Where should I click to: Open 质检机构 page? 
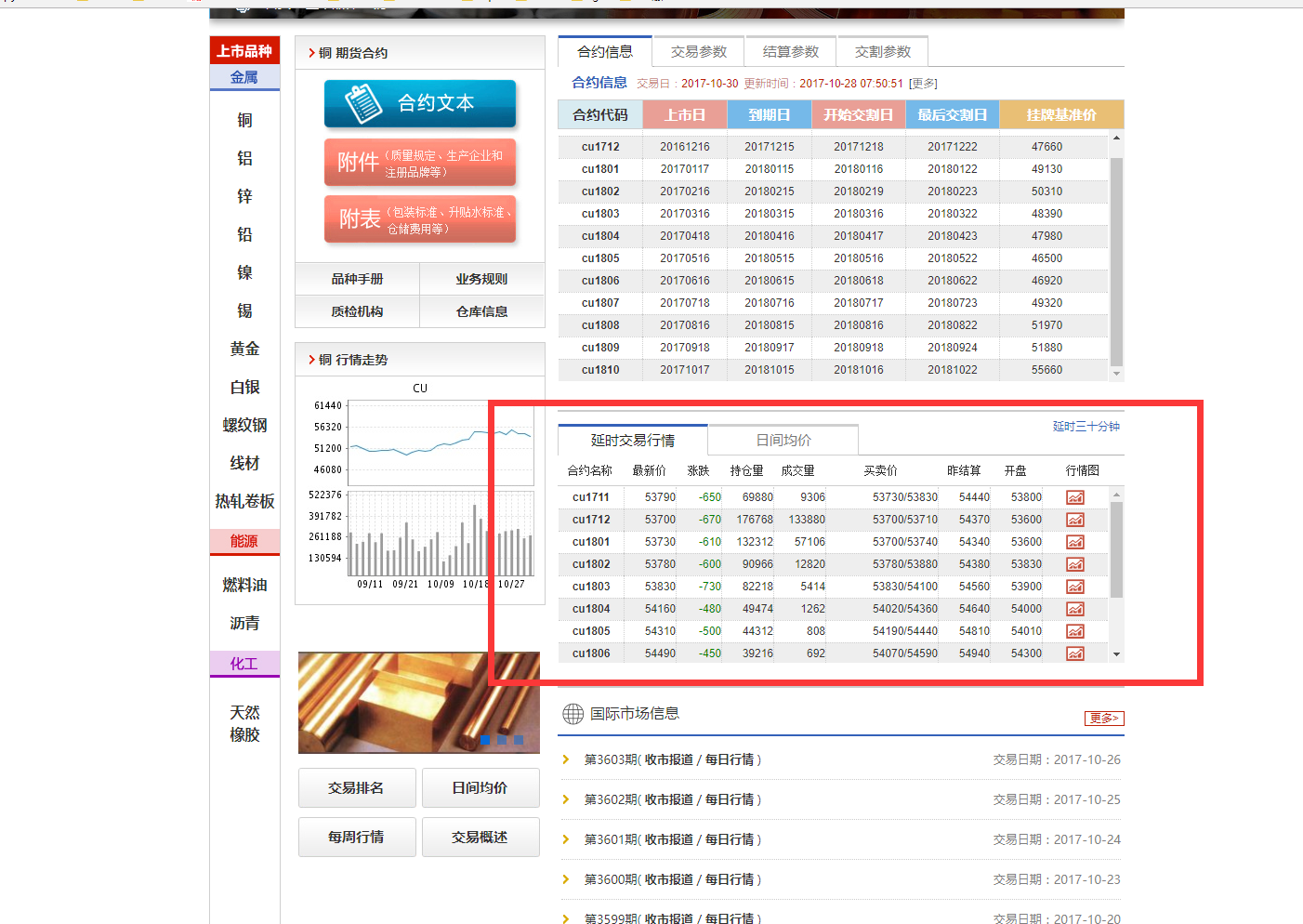click(x=357, y=311)
